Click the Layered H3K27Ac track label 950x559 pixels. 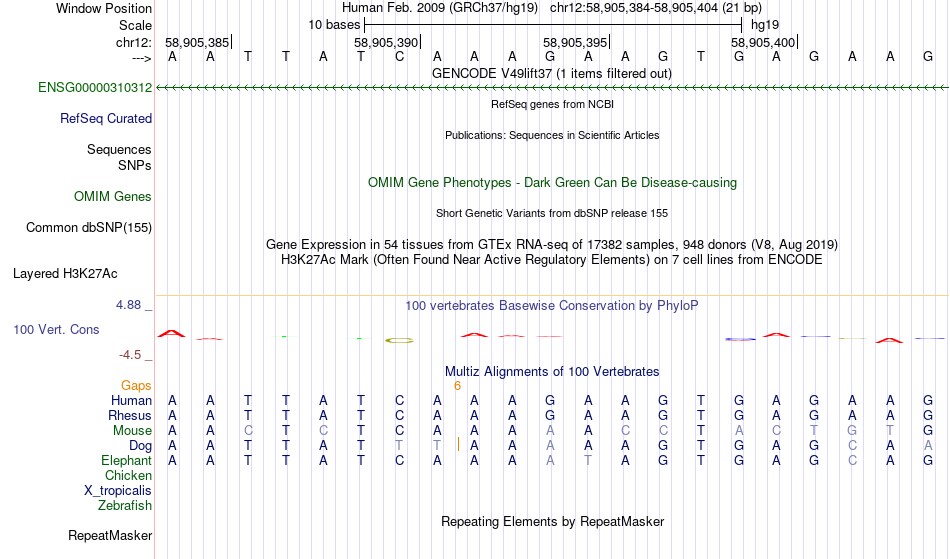(x=65, y=274)
